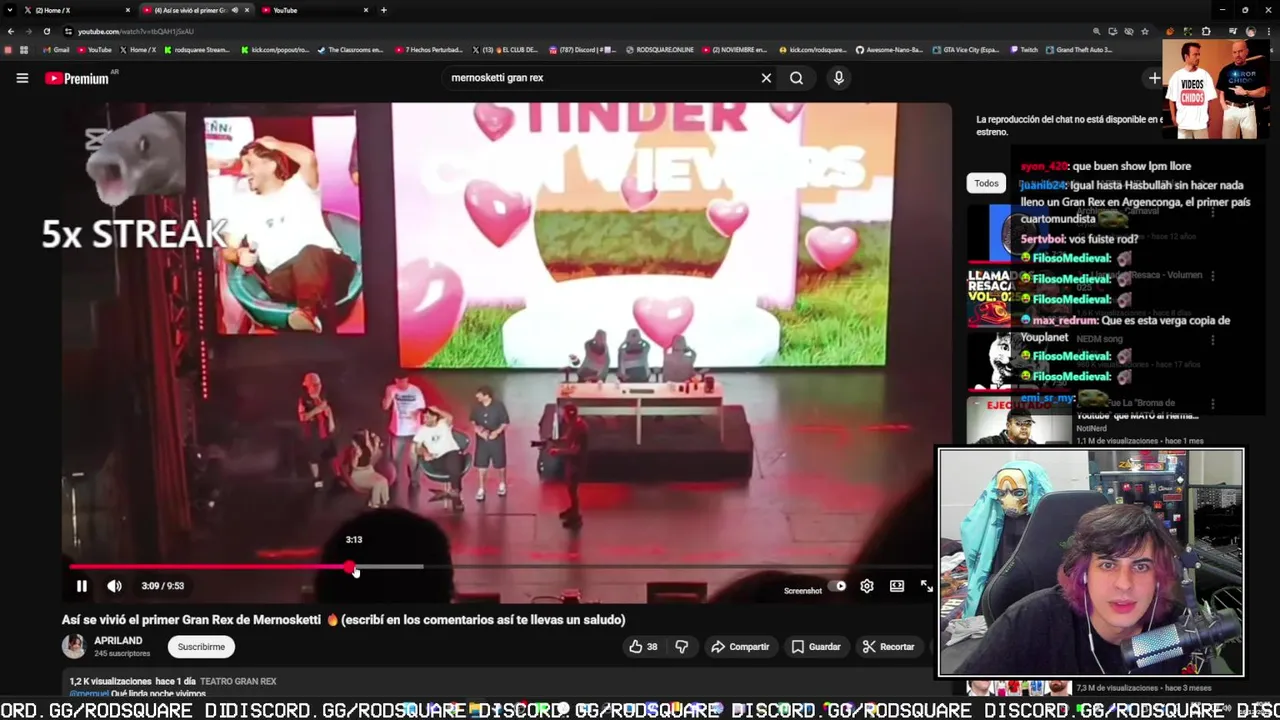The image size is (1280, 720).
Task: Mute the video volume
Action: point(114,586)
